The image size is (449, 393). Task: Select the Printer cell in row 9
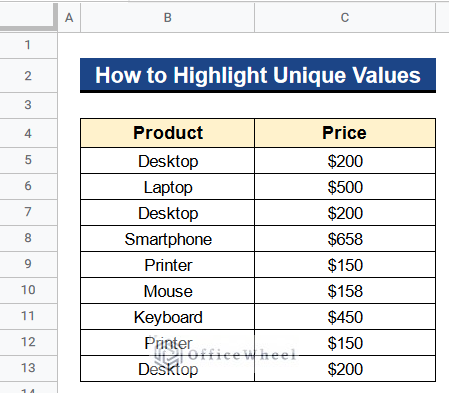pyautogui.click(x=167, y=265)
